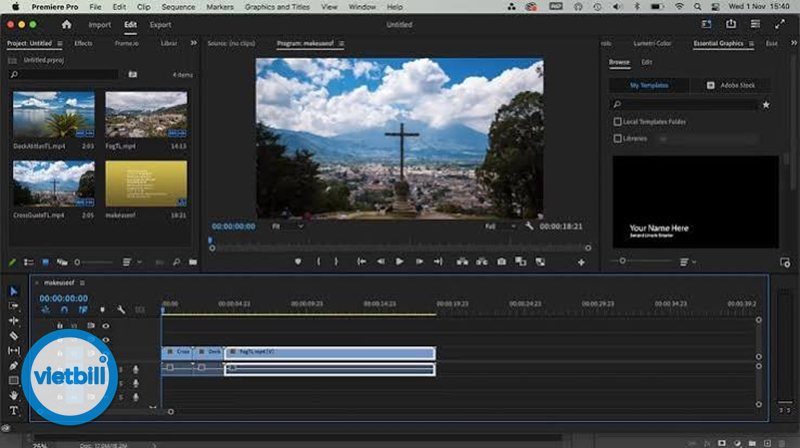800x448 pixels.
Task: Click the My Templates button
Action: click(x=649, y=85)
